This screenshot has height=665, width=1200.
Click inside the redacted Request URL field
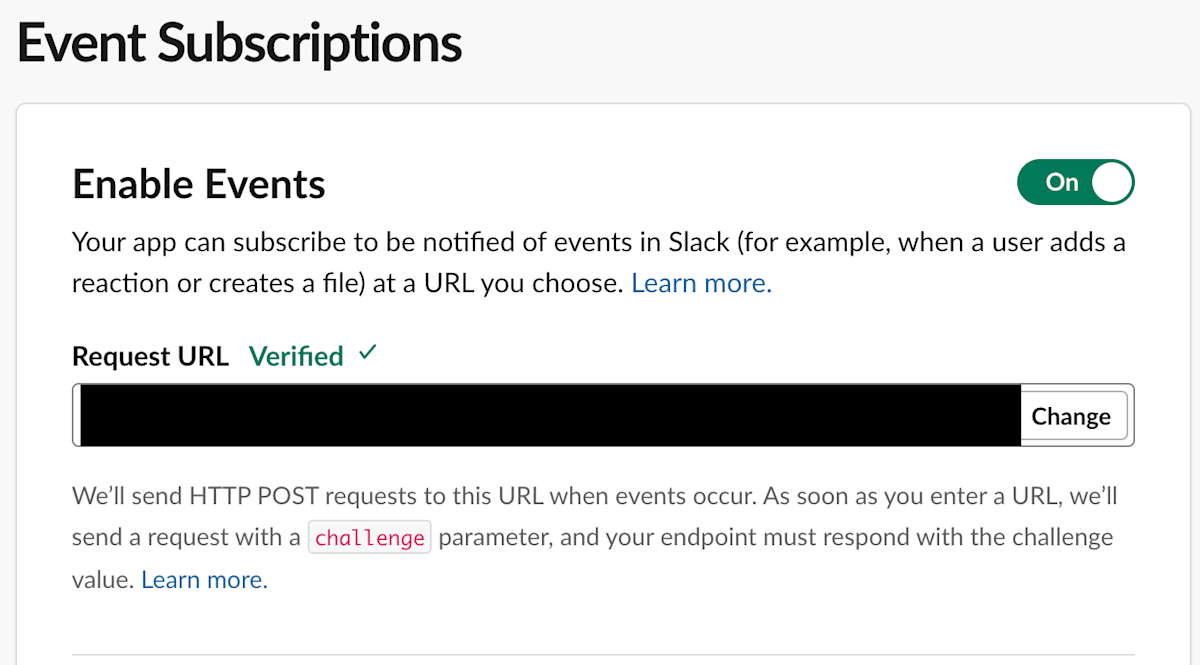click(x=548, y=415)
